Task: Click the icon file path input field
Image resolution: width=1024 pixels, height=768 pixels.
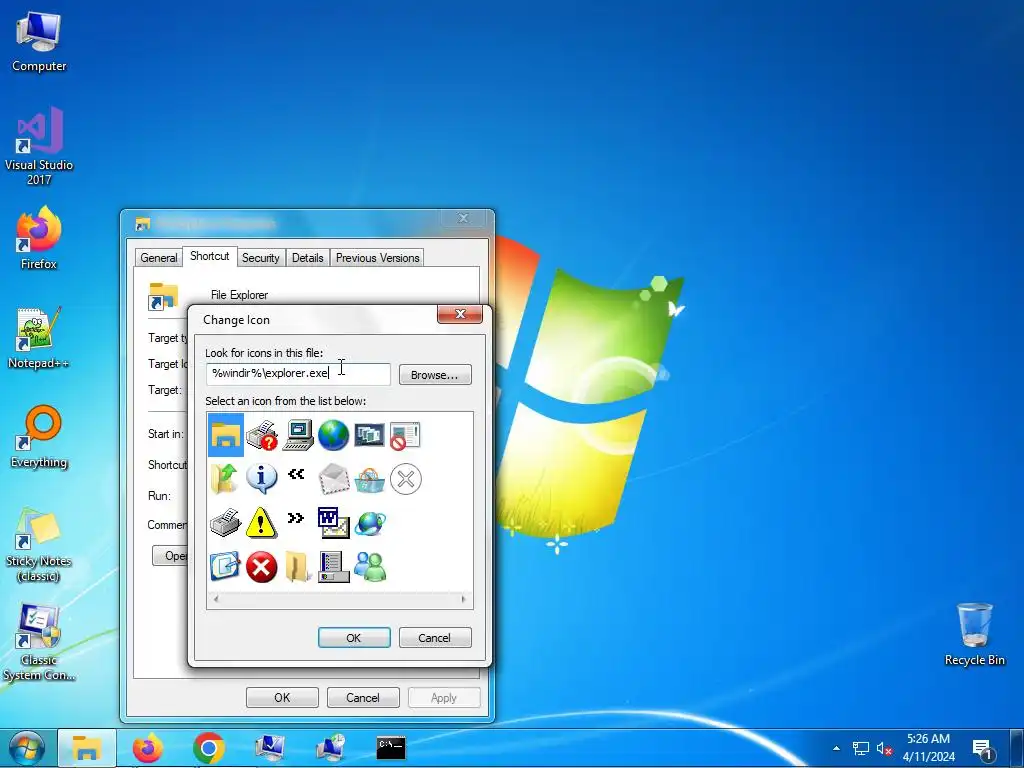Action: (x=298, y=374)
